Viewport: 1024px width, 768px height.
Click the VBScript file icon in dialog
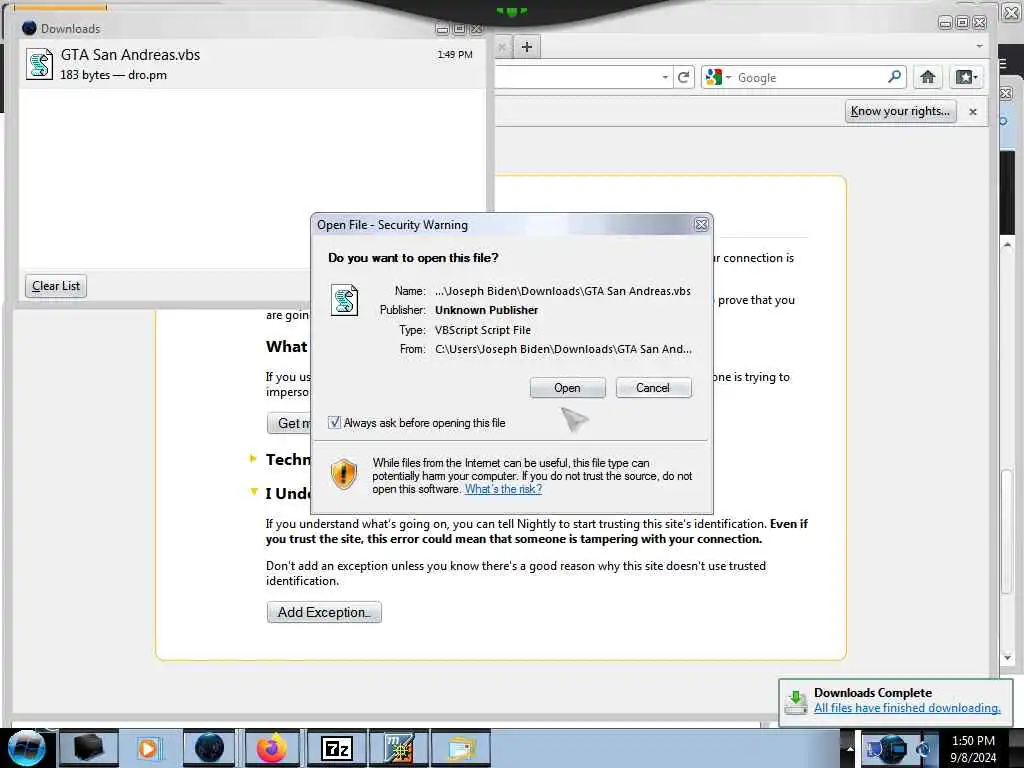click(x=344, y=300)
